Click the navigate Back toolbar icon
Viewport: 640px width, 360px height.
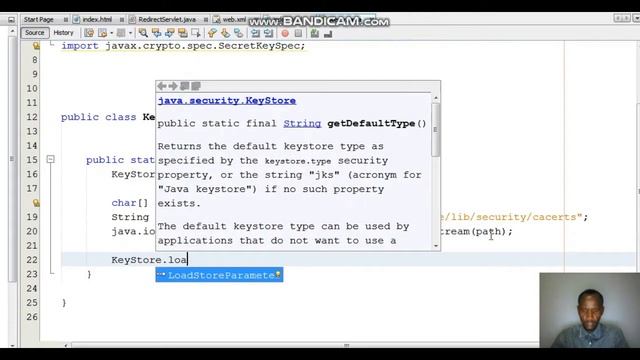tap(102, 33)
